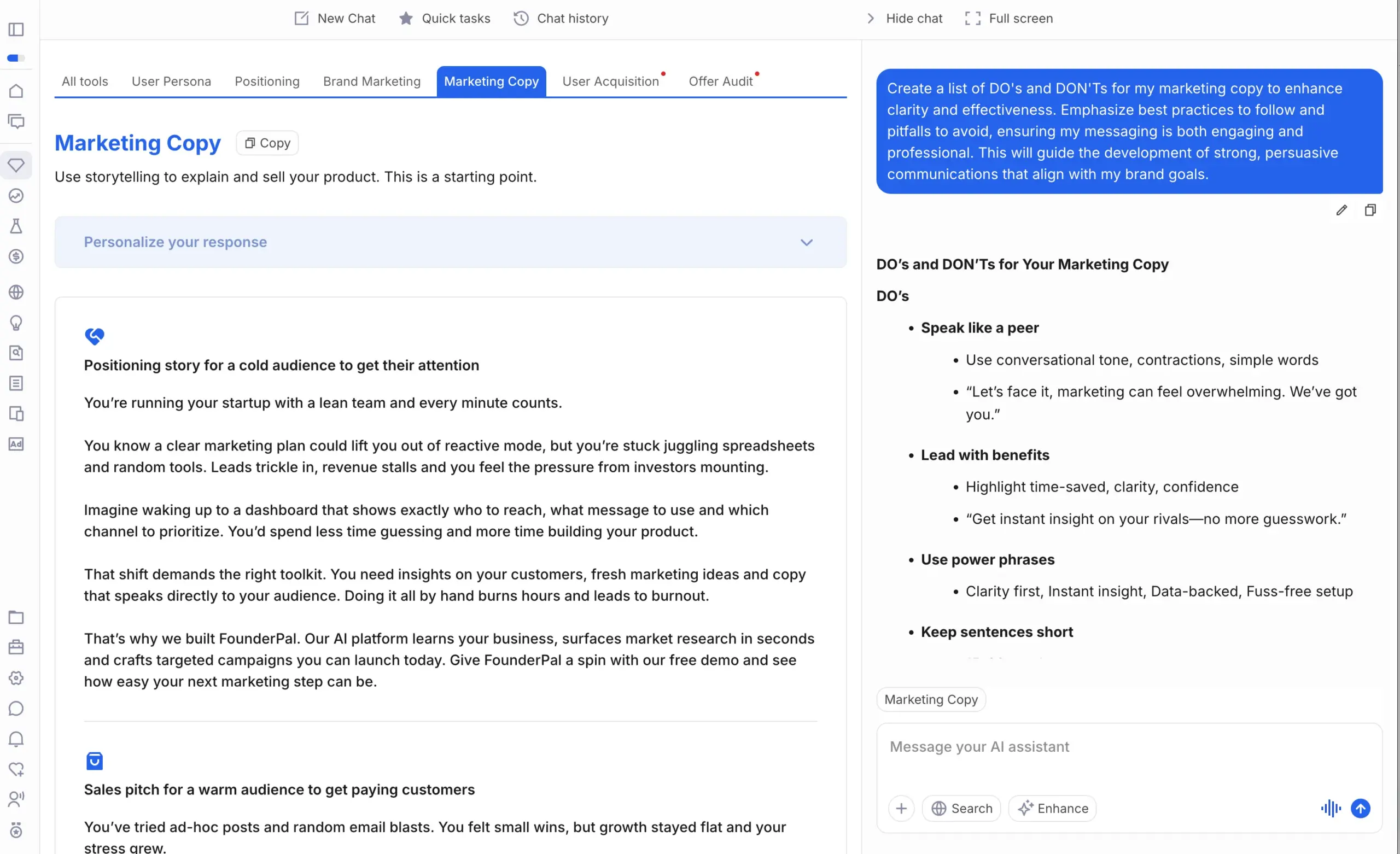Click the Copy button next to Marketing Copy
The image size is (1400, 854).
coord(267,143)
